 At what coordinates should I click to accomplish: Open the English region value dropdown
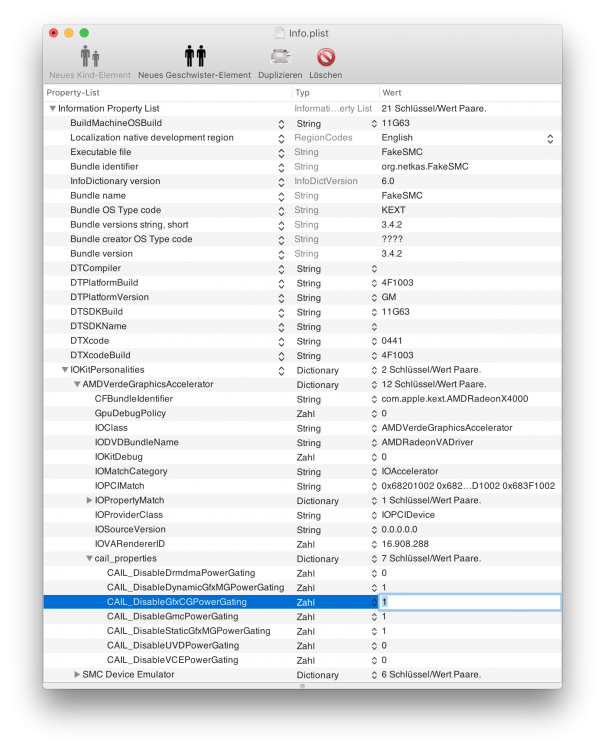tap(550, 139)
